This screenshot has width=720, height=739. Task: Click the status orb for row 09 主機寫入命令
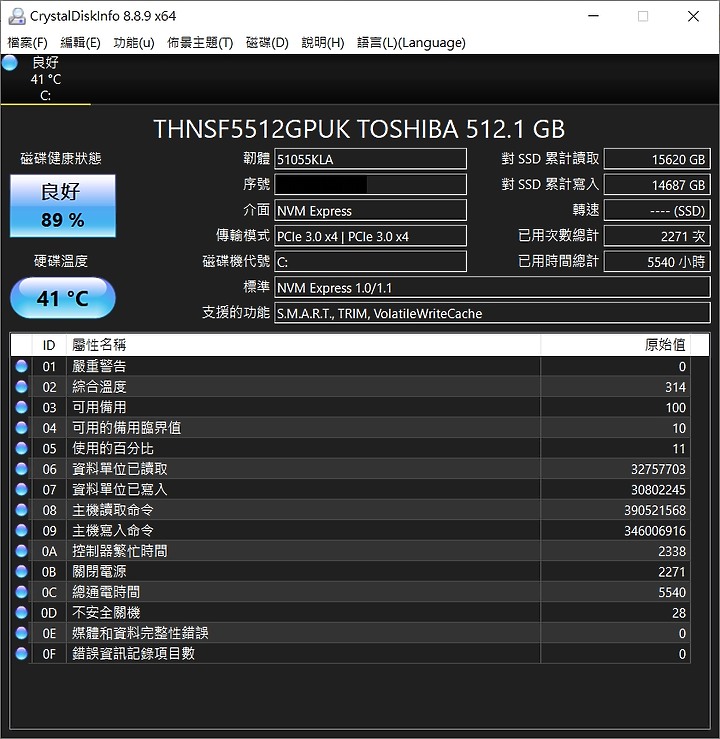point(21,530)
